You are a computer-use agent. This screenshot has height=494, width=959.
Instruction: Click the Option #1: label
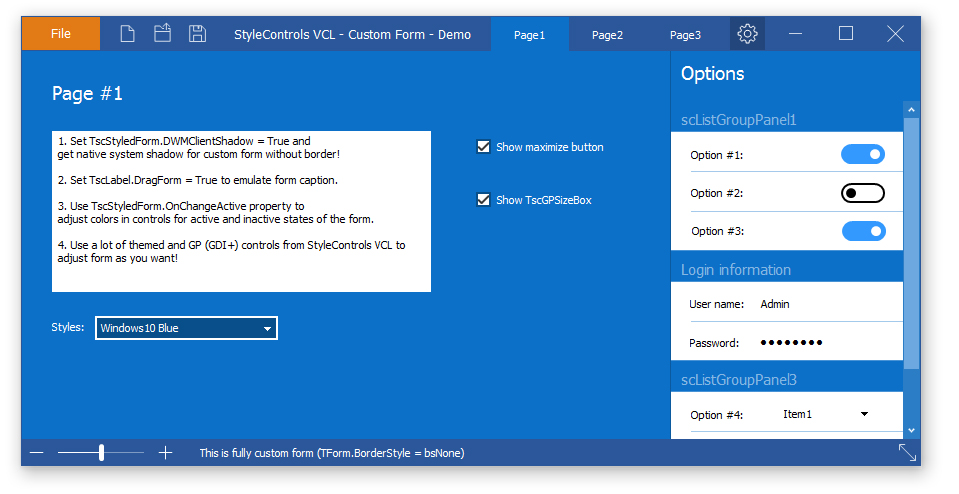(717, 155)
